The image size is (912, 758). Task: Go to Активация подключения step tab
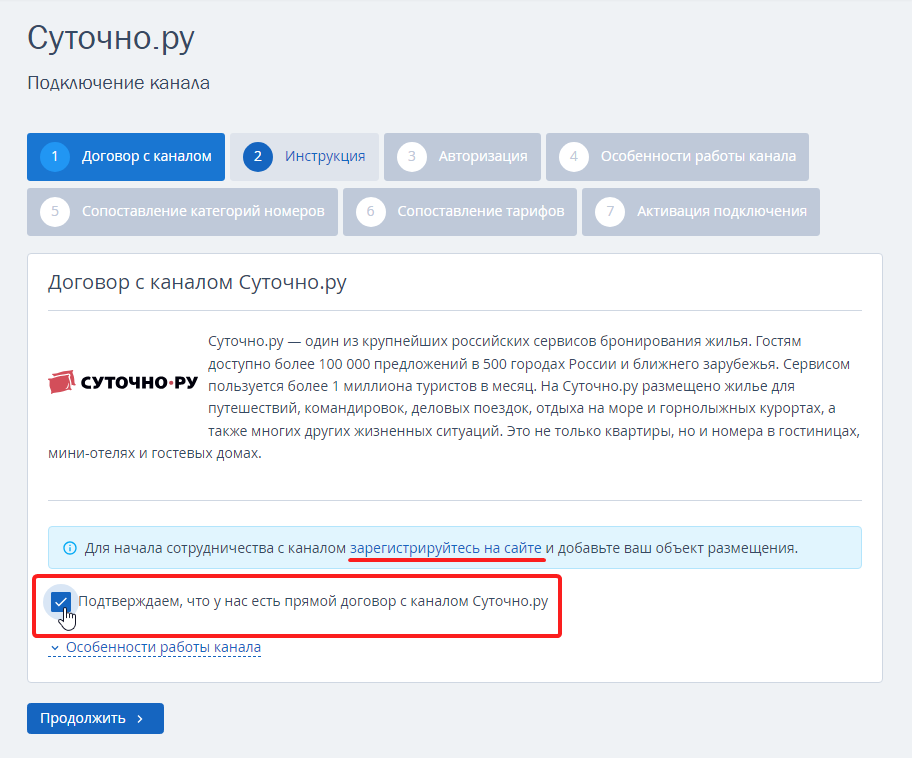tap(701, 211)
